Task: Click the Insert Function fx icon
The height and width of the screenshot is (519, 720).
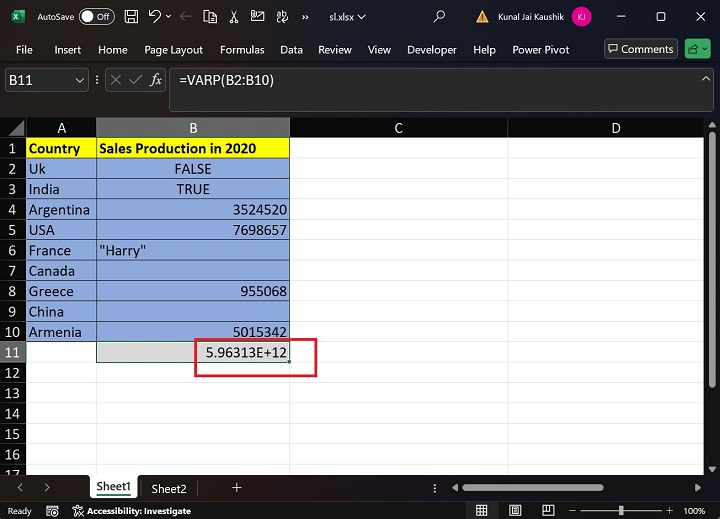Action: 156,80
